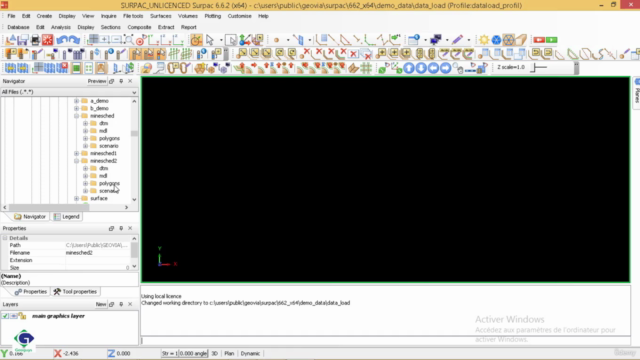Click the sun lighting icon
Image resolution: width=640 pixels, height=360 pixels.
pyautogui.click(x=484, y=40)
